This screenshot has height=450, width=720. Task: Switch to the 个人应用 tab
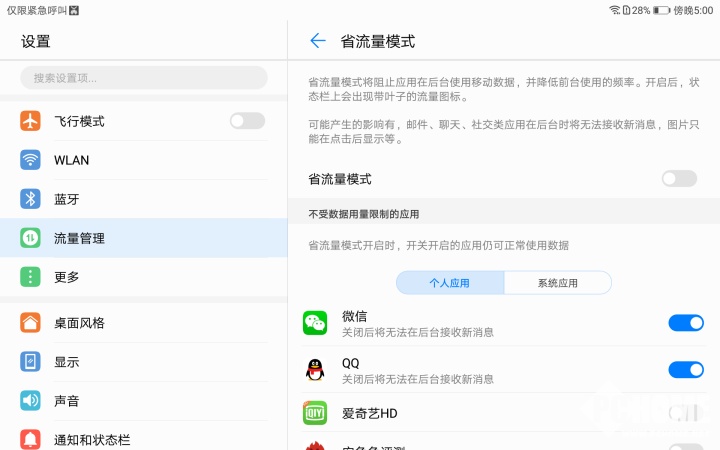click(450, 283)
